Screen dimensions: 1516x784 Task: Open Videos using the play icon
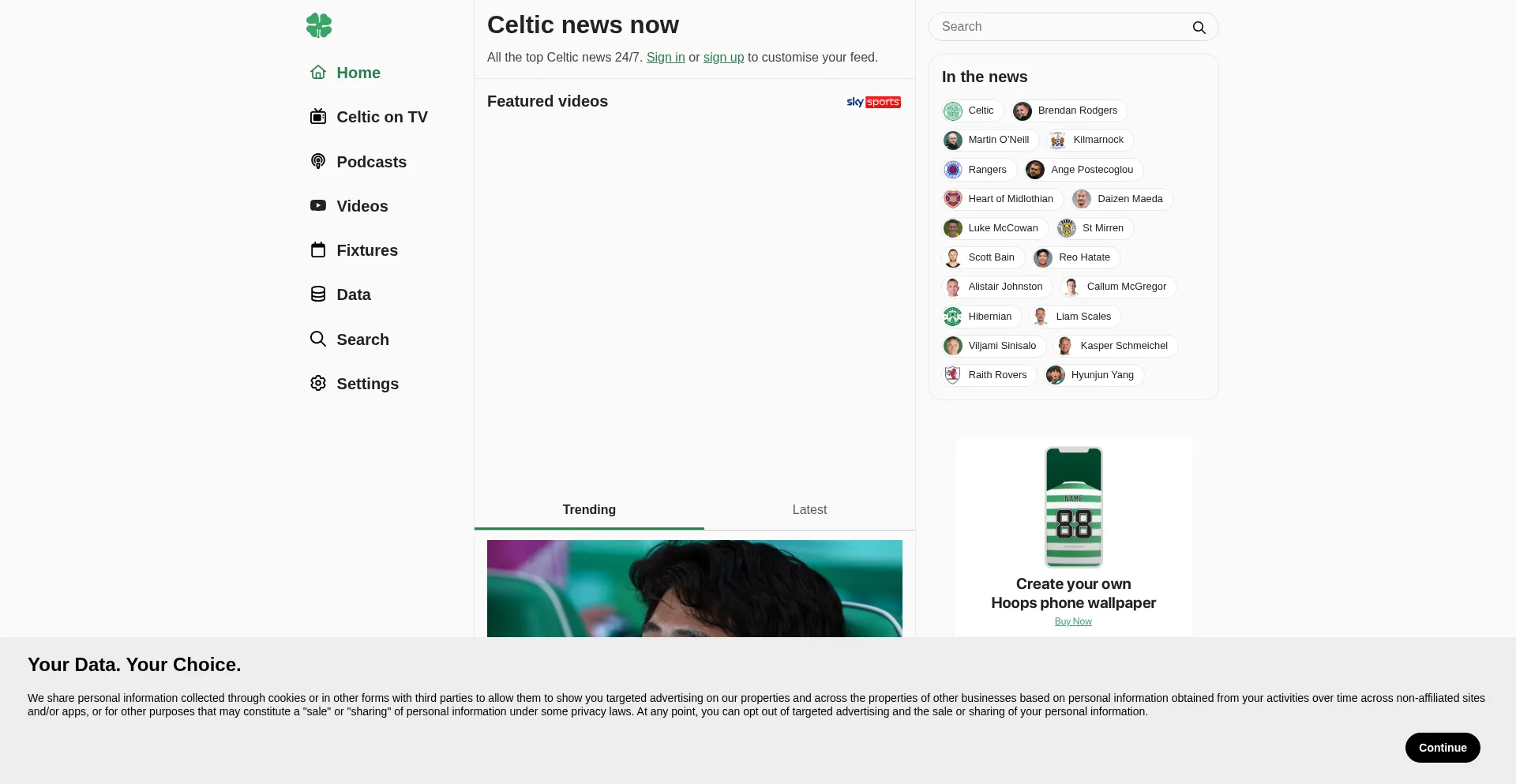[318, 206]
